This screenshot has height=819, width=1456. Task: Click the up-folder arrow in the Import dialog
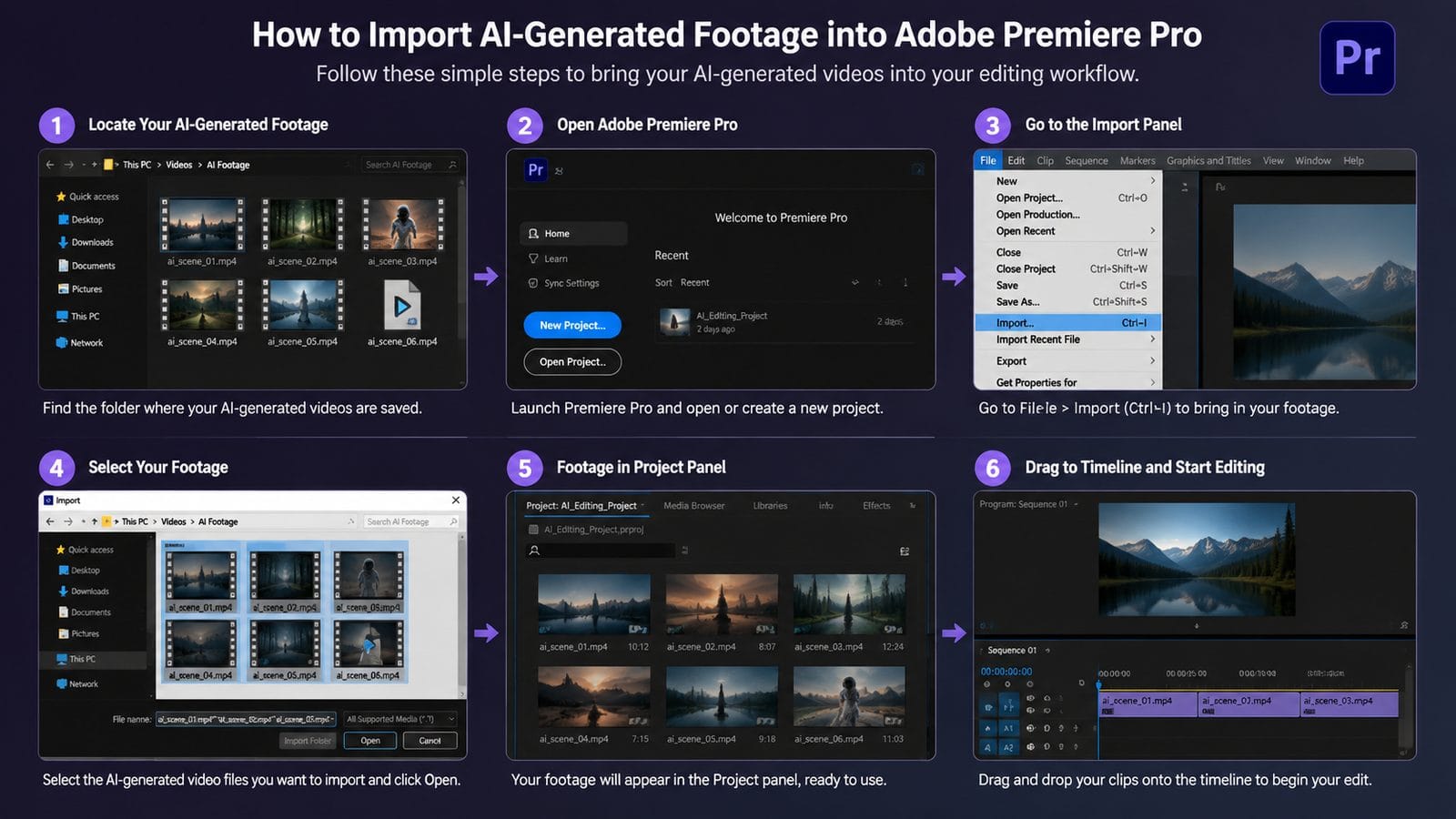95,521
